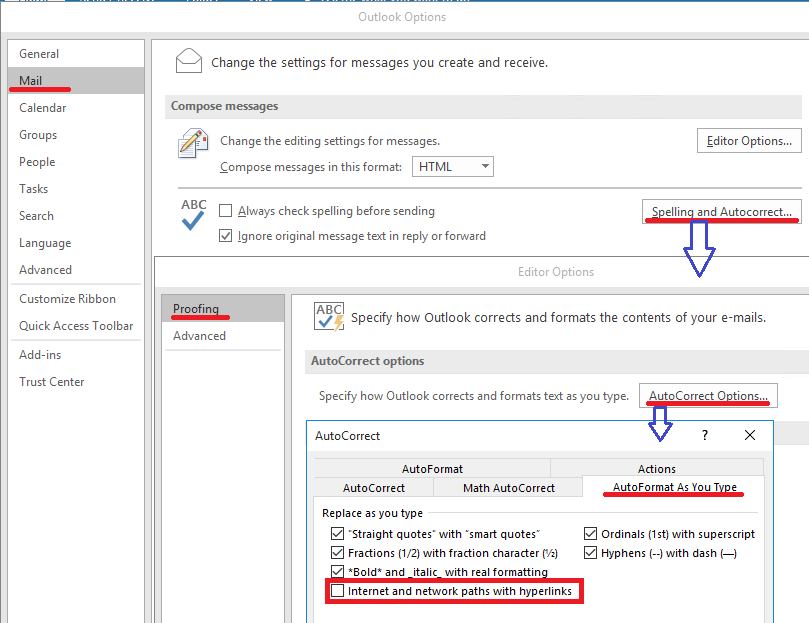The image size is (809, 623).
Task: Open the Groups options category
Action: pos(76,135)
